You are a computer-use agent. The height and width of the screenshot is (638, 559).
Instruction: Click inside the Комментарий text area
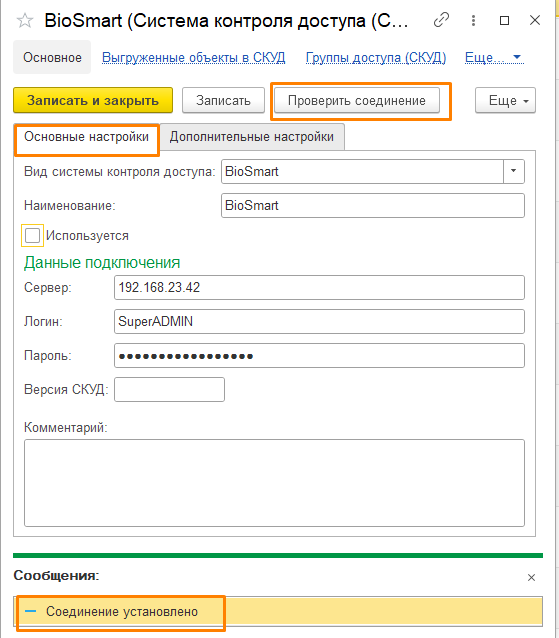[x=274, y=483]
